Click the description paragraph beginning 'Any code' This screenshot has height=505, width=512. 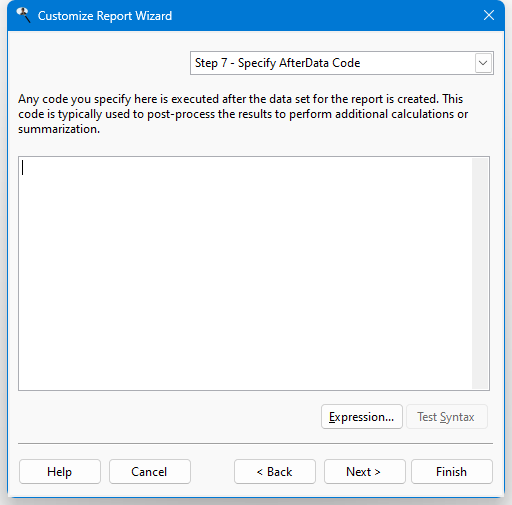243,114
